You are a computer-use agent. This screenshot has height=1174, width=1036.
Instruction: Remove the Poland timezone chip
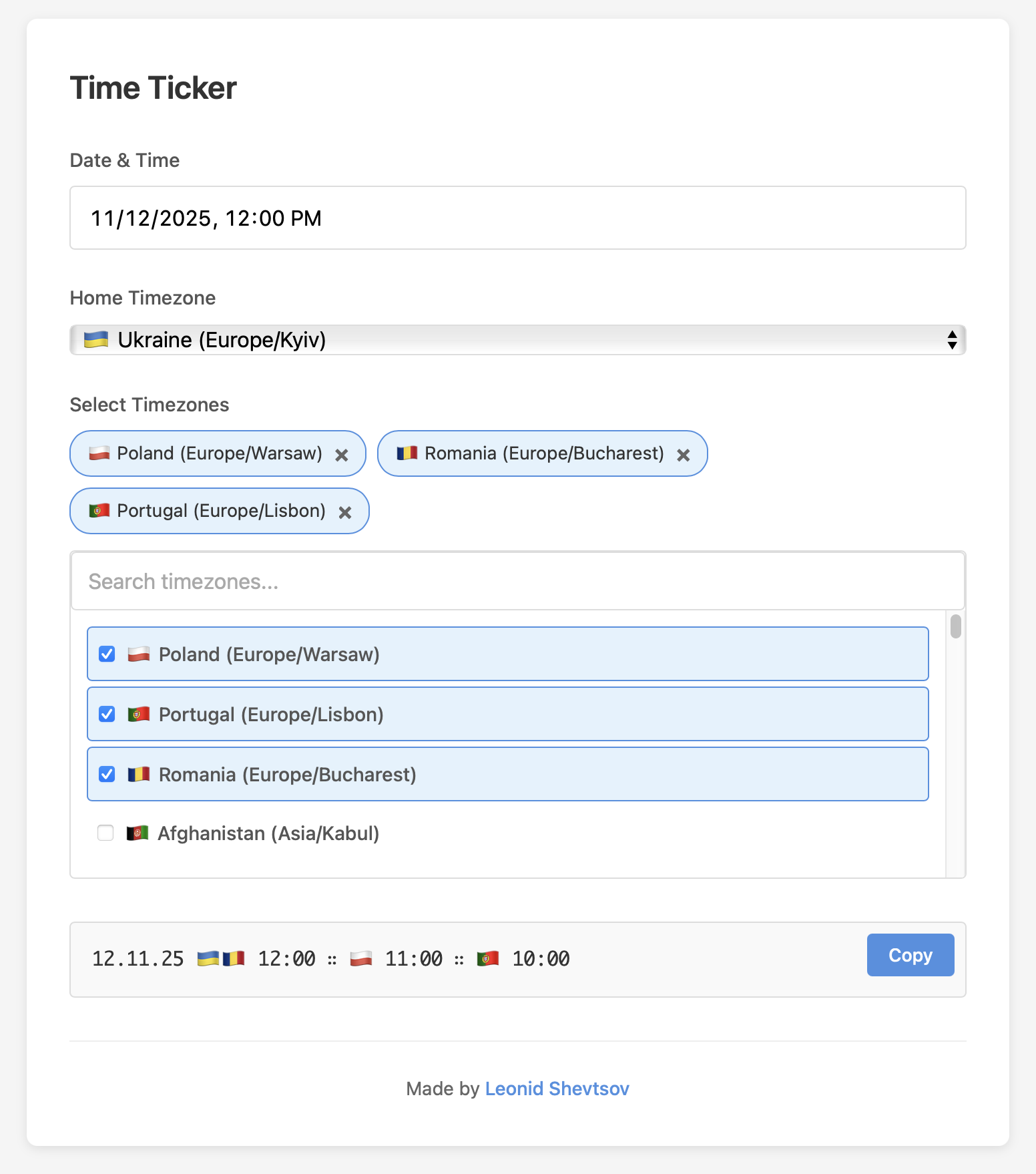tap(342, 455)
